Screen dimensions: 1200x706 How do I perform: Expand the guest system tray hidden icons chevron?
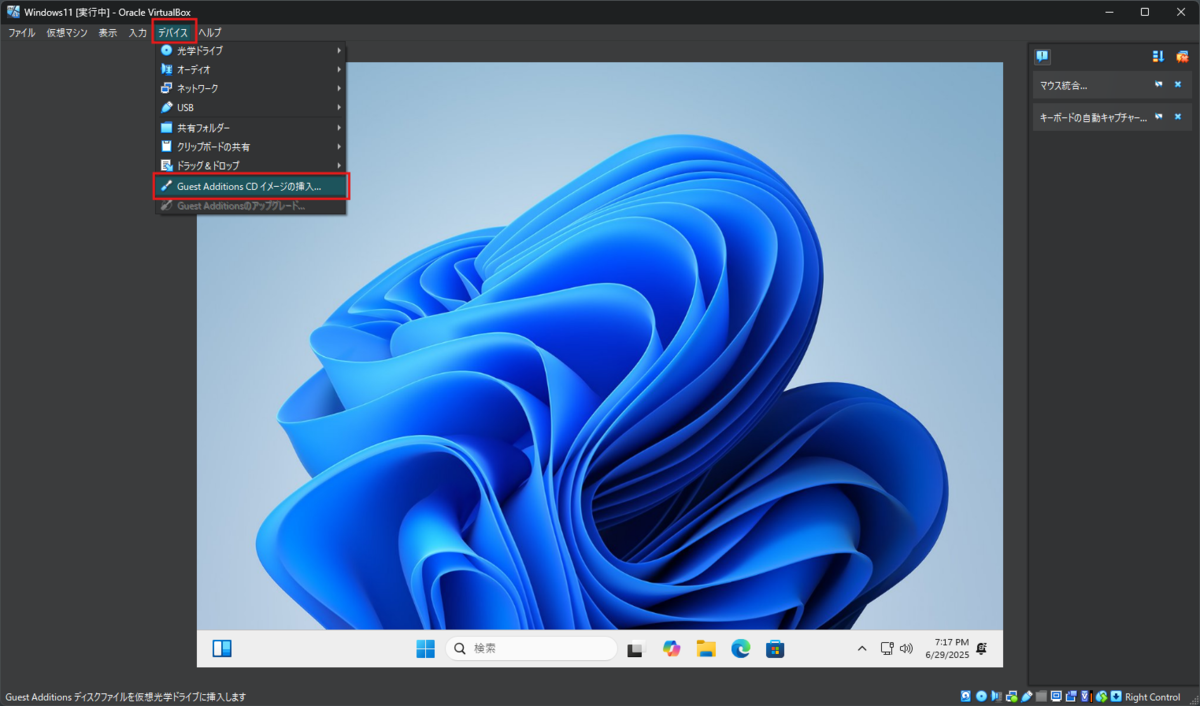point(862,649)
